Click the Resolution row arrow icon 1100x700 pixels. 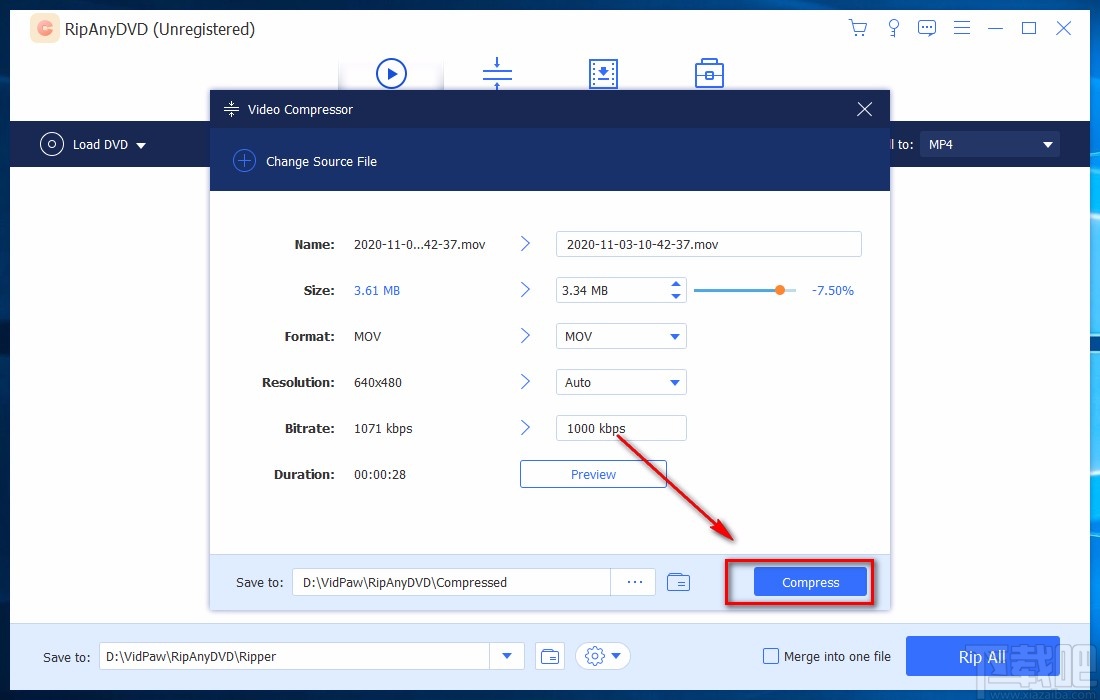coord(525,382)
